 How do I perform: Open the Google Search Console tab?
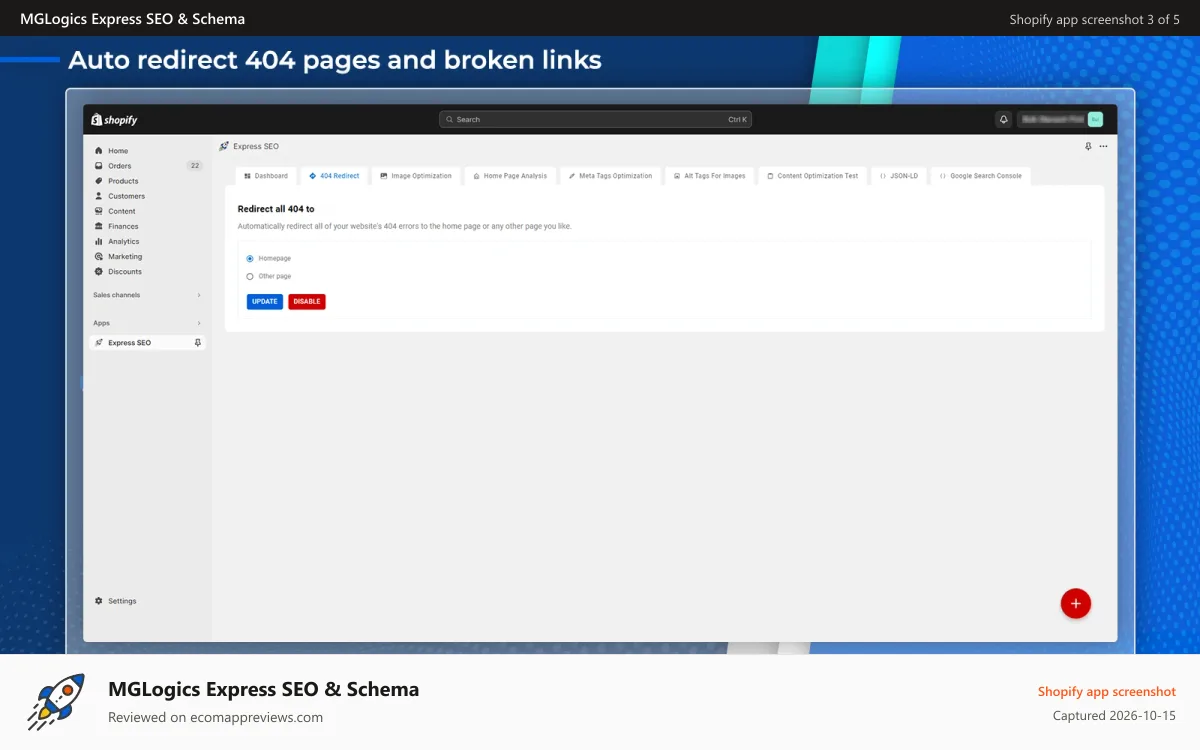click(980, 176)
